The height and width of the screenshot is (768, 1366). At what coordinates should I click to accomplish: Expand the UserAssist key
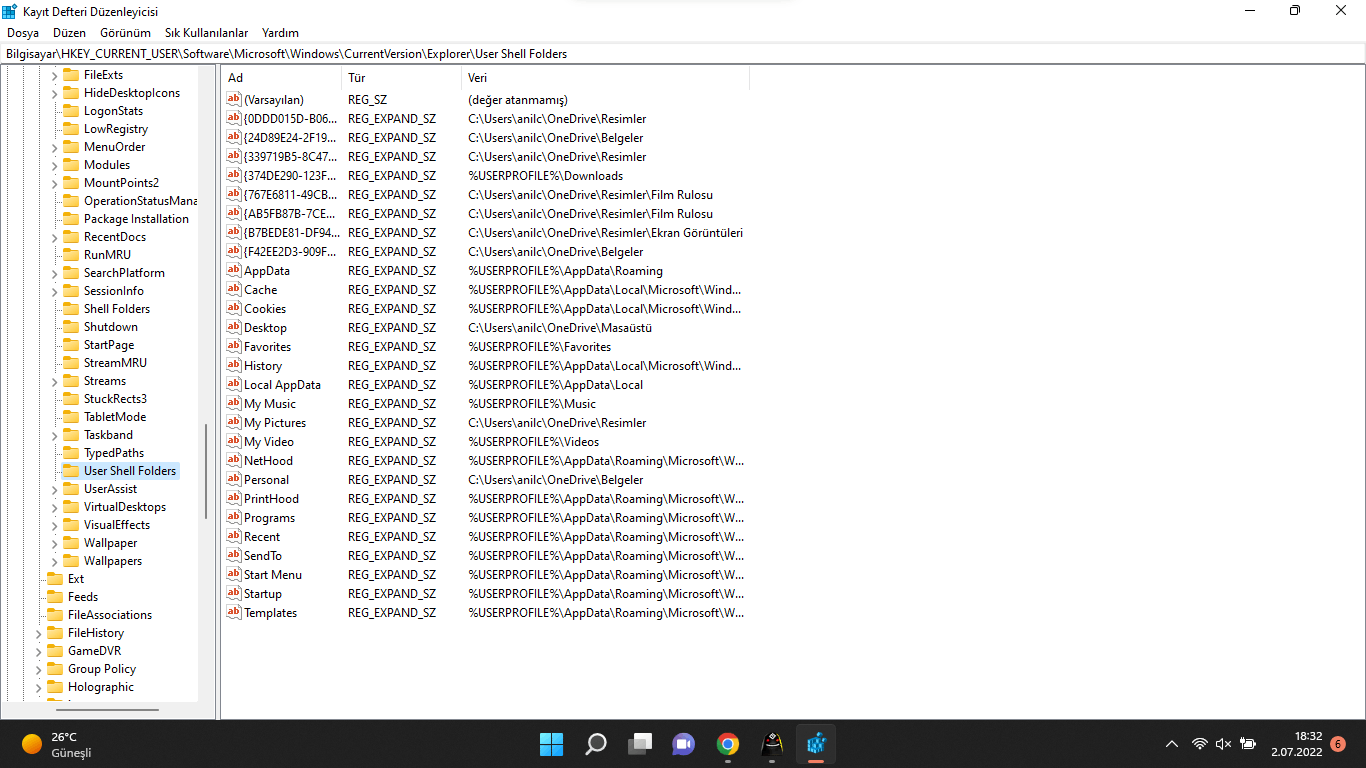click(x=55, y=489)
